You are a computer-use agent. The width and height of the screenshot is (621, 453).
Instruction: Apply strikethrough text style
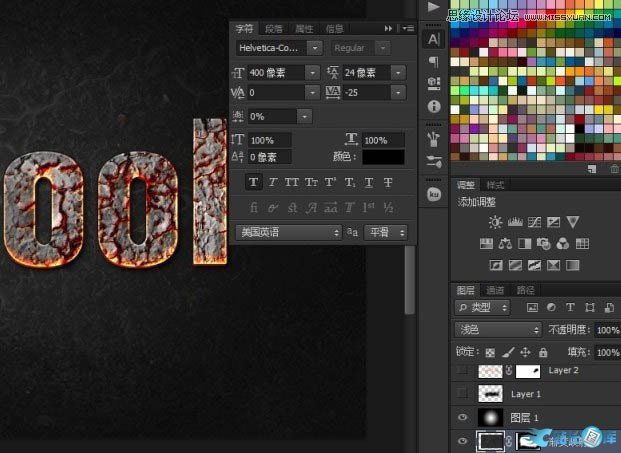pos(388,182)
